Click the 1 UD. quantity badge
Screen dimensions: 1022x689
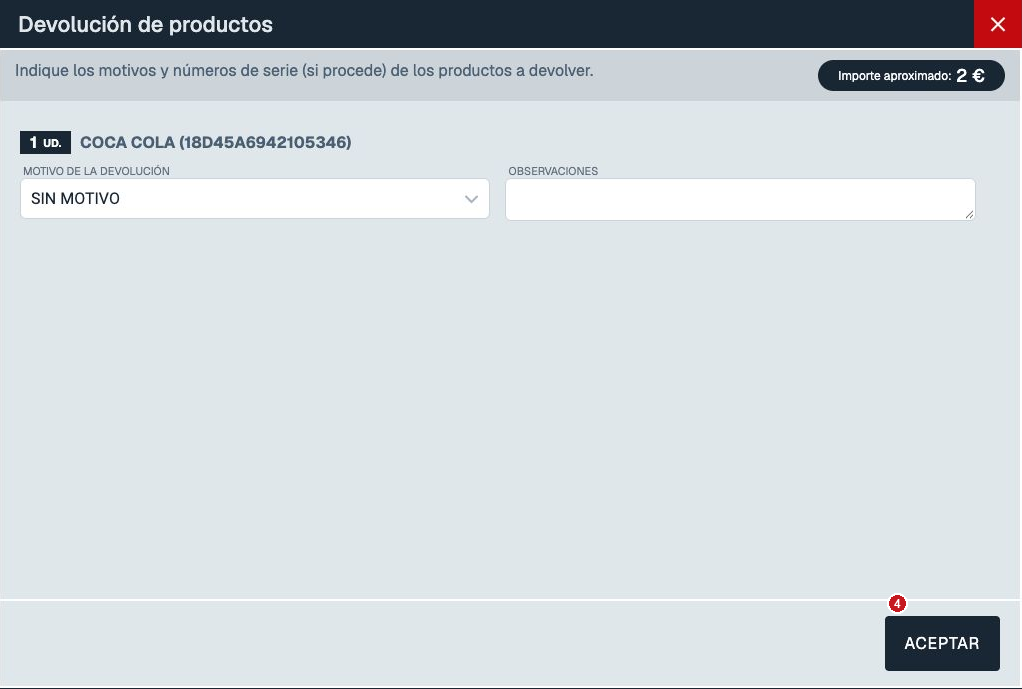(45, 142)
